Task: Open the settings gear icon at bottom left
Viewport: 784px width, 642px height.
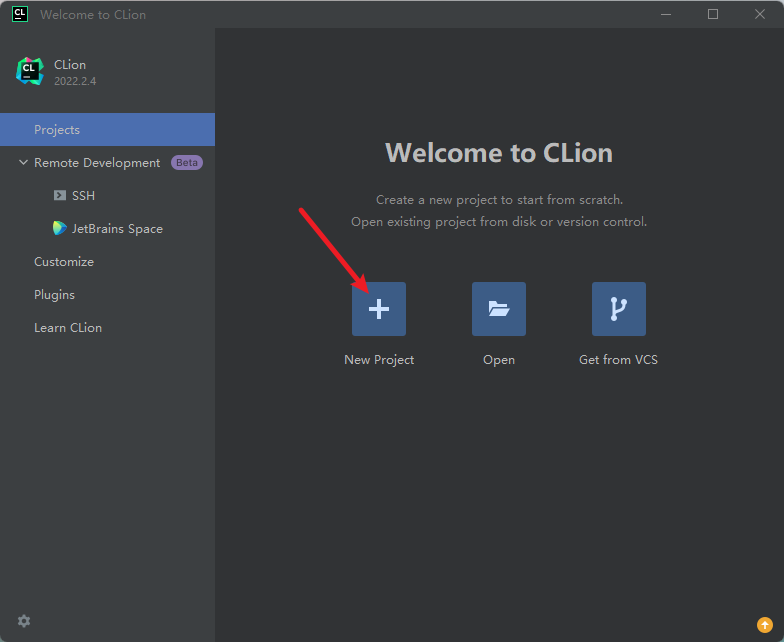Action: point(24,621)
